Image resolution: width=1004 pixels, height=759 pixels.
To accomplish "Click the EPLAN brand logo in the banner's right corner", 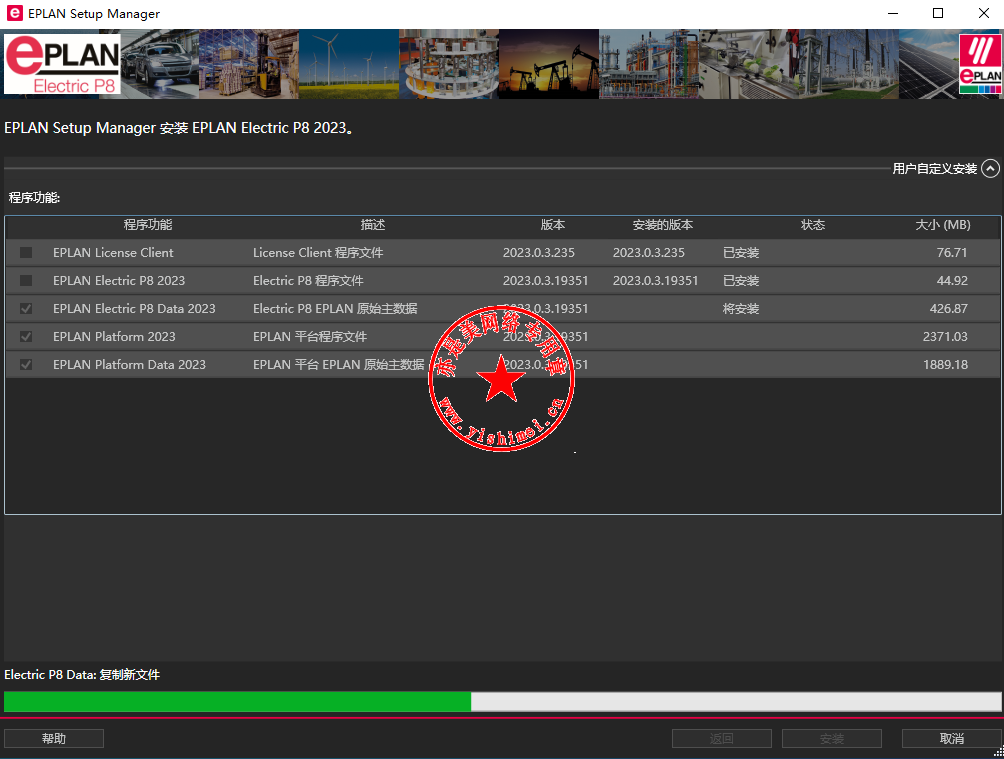I will (x=980, y=64).
